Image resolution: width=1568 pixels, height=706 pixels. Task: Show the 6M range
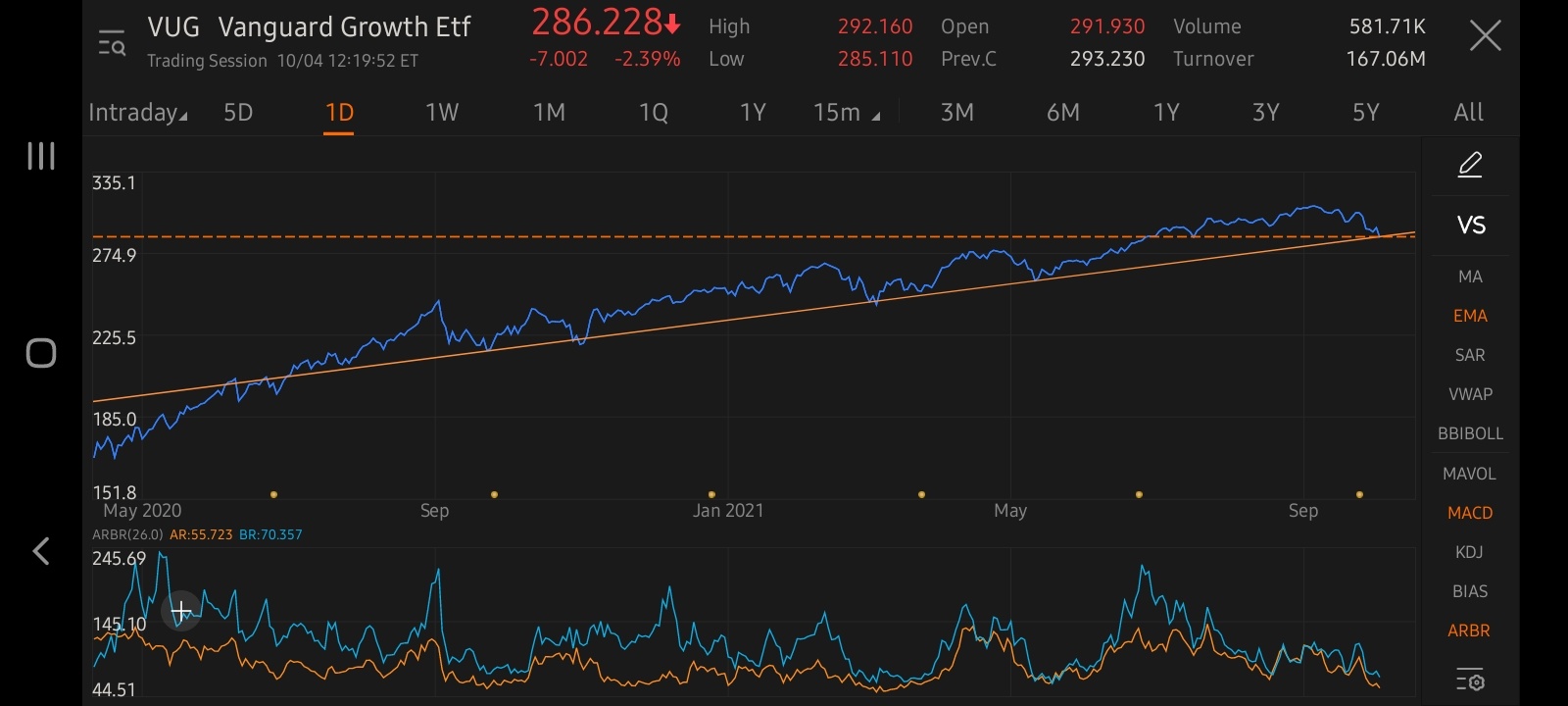click(1063, 113)
